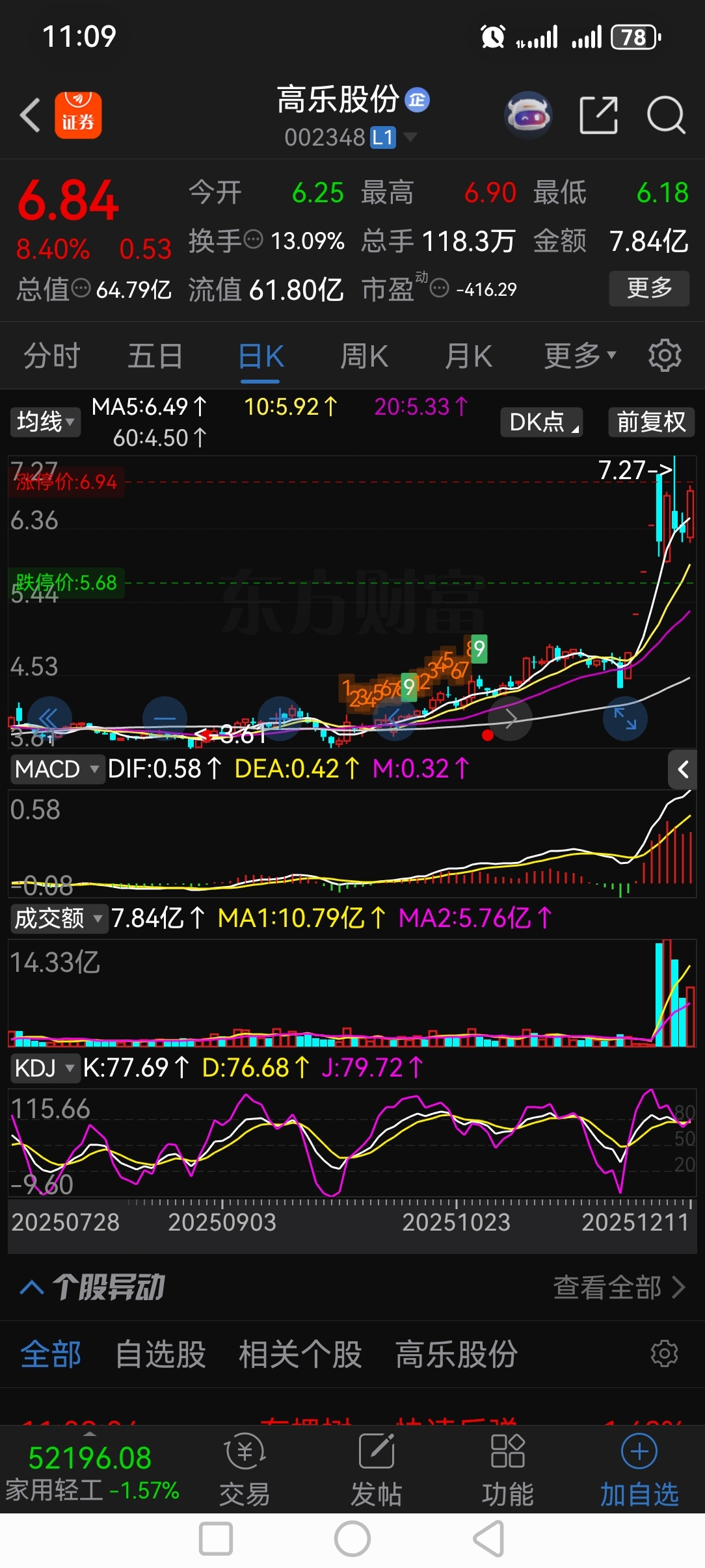705x1568 pixels.
Task: Tap the share export icon
Action: pyautogui.click(x=598, y=115)
